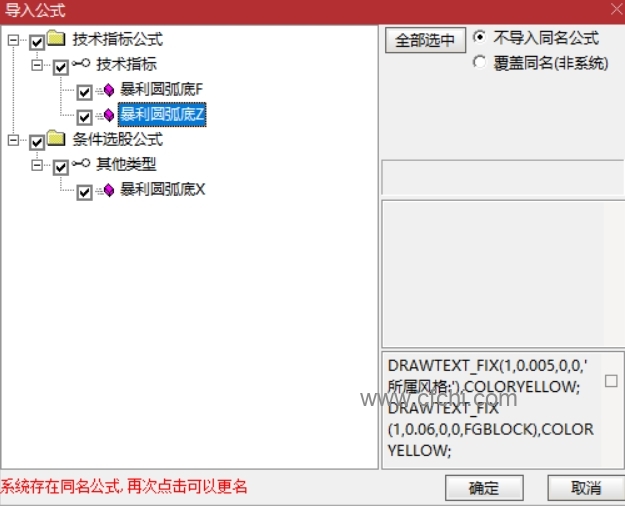The height and width of the screenshot is (506, 625).
Task: Click the 技术指标公式 folder icon
Action: coord(56,38)
